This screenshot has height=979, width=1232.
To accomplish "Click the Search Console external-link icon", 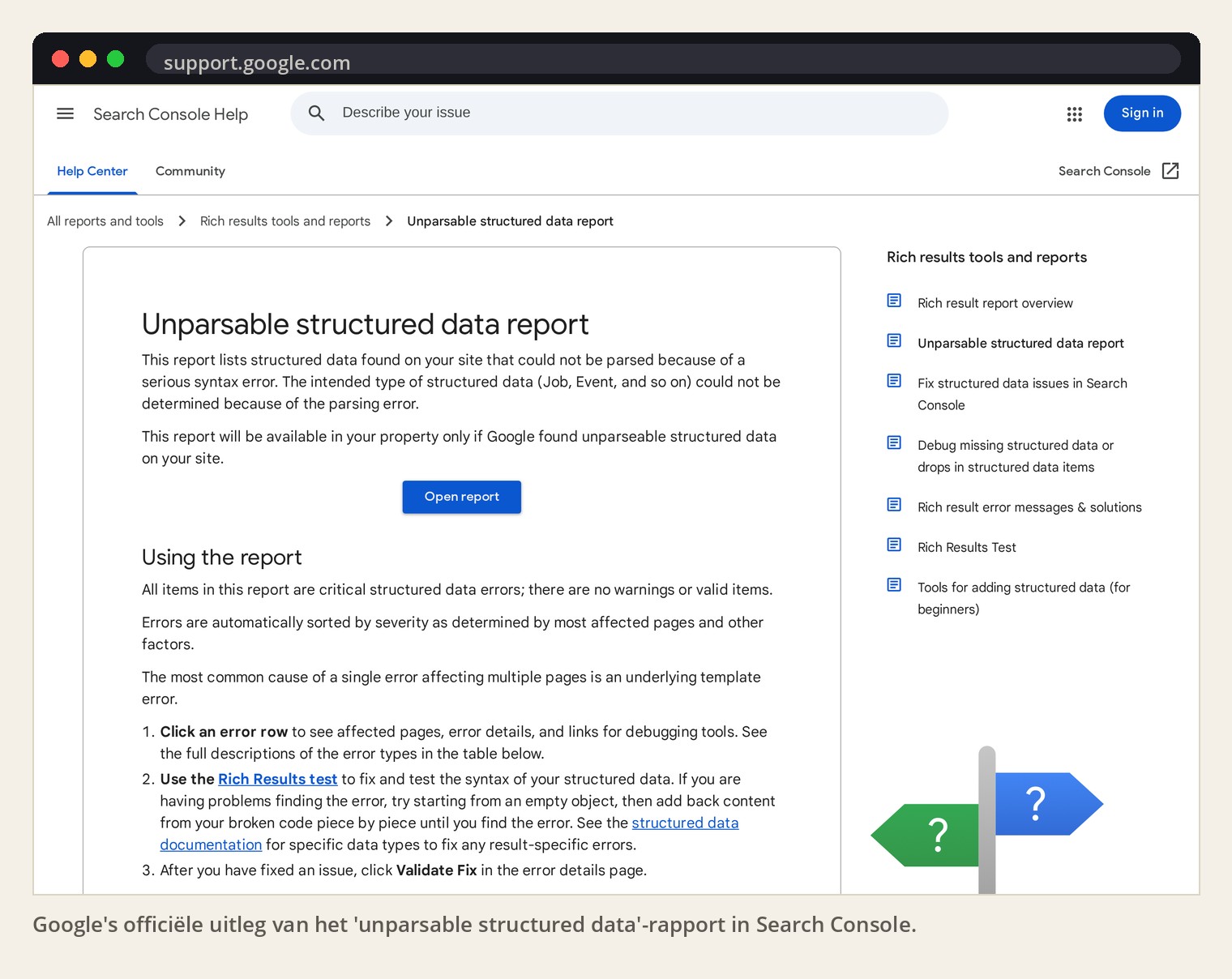I will [x=1170, y=171].
